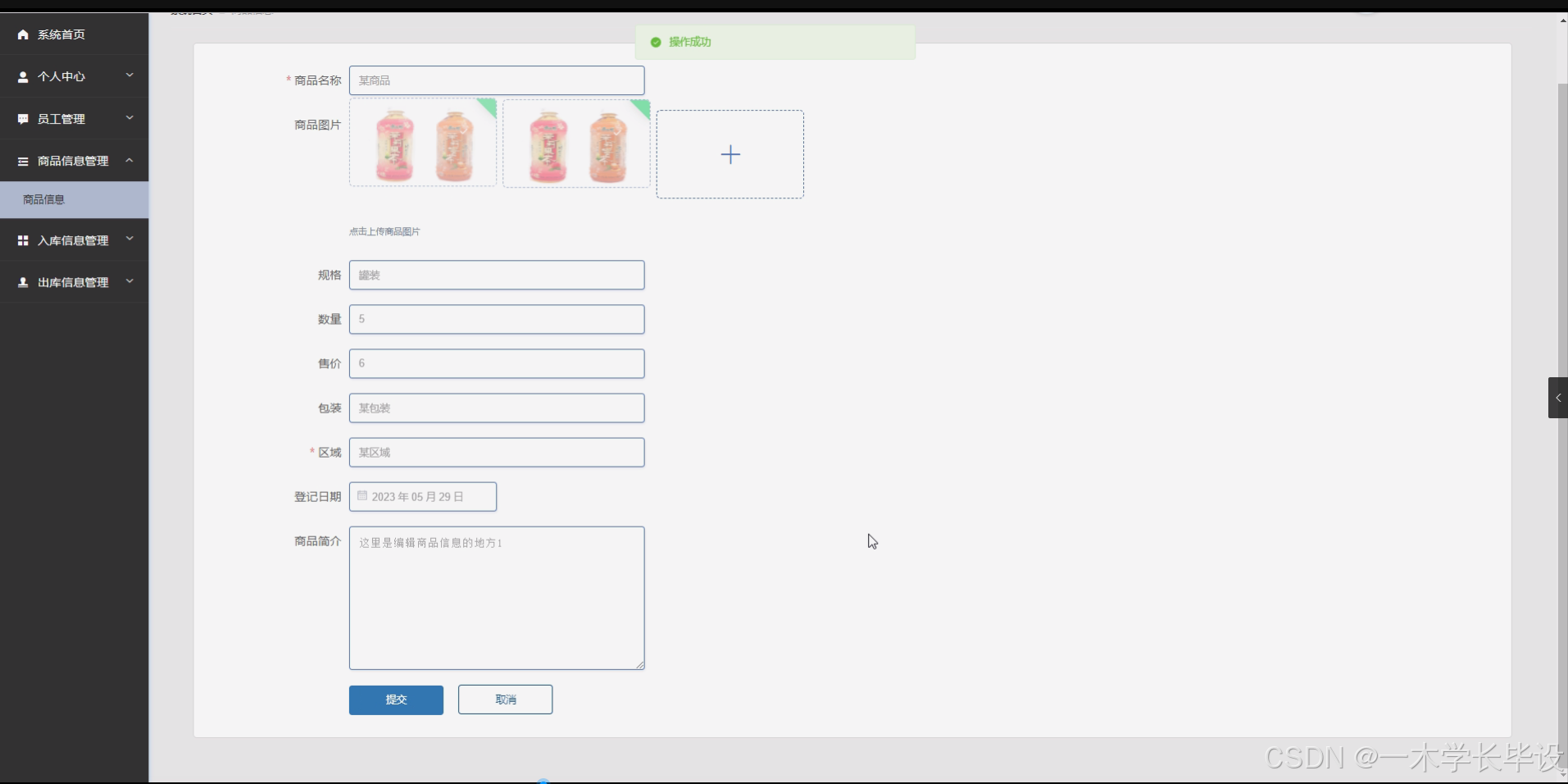Click the 提交 submit button

(396, 700)
